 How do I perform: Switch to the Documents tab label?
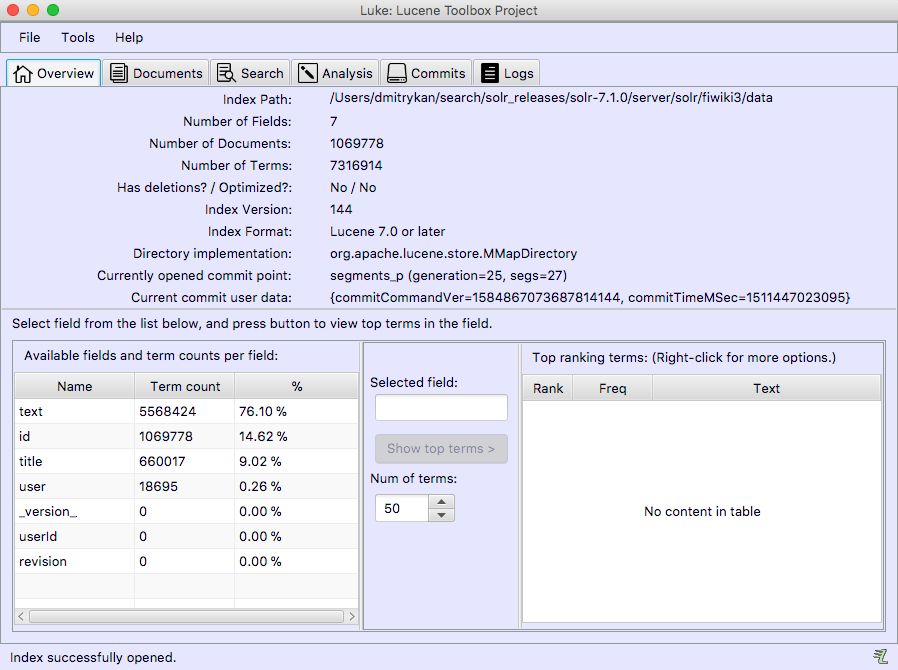click(168, 74)
